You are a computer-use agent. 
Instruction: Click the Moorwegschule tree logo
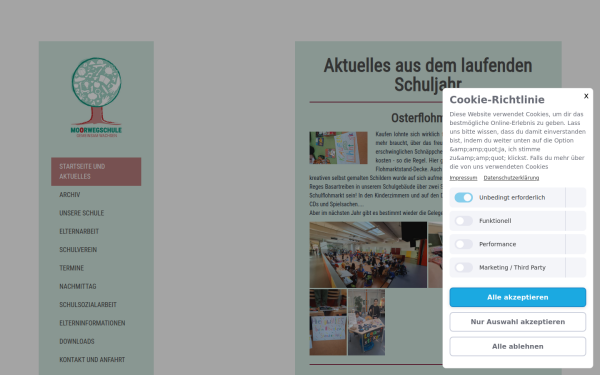coord(96,98)
